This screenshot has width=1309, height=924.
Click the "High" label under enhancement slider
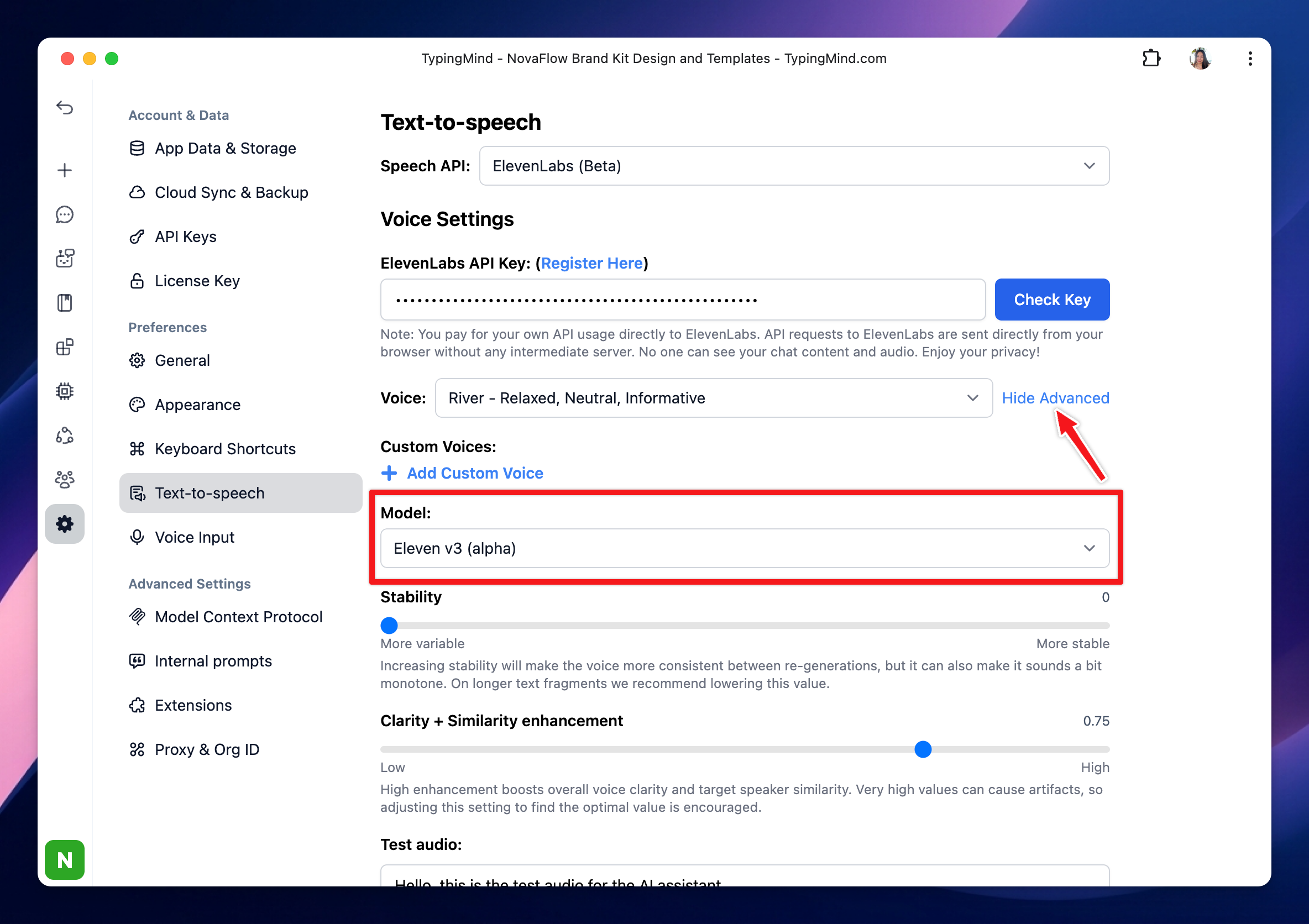(x=1095, y=768)
